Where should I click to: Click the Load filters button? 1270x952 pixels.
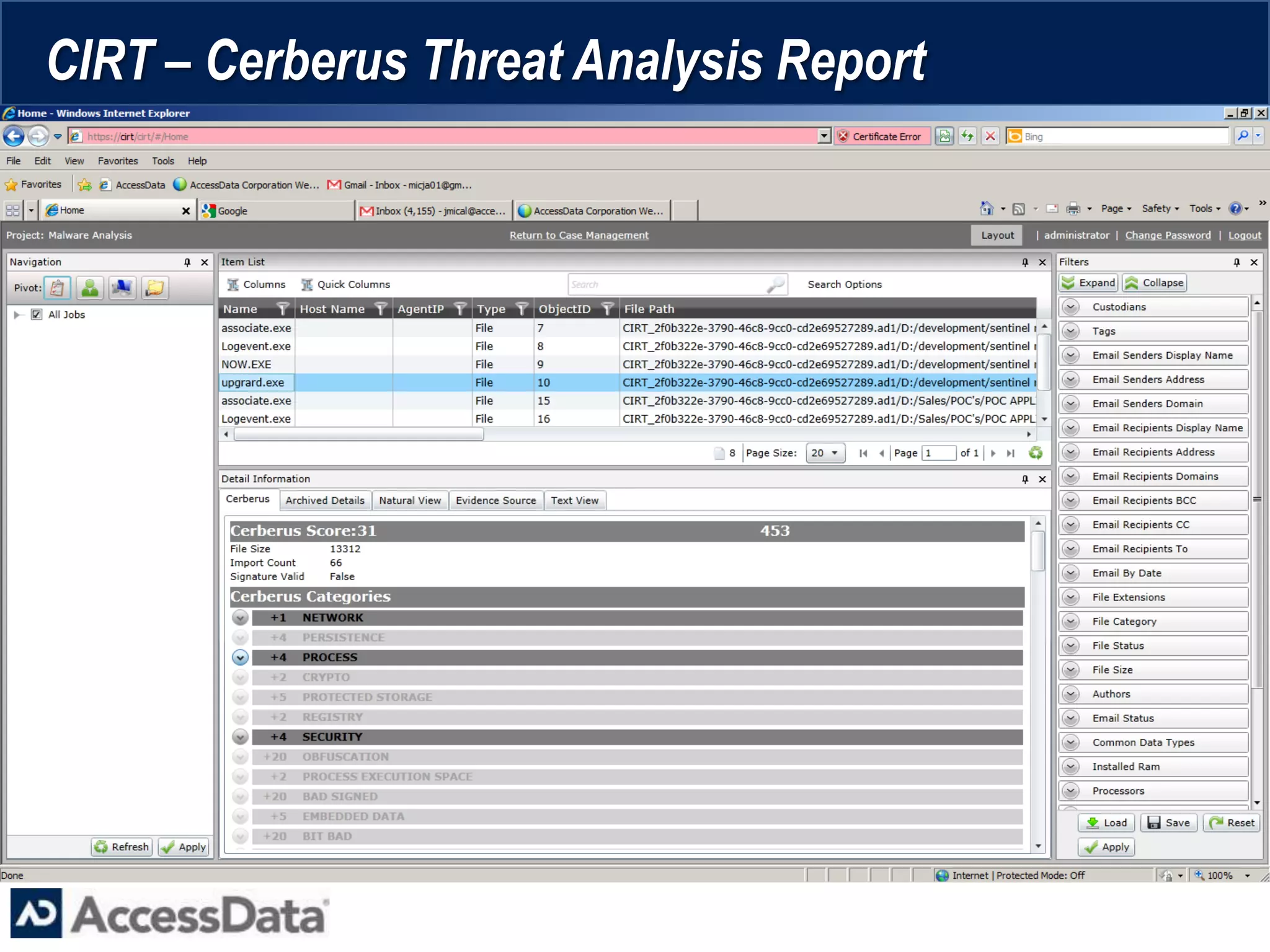click(1107, 823)
